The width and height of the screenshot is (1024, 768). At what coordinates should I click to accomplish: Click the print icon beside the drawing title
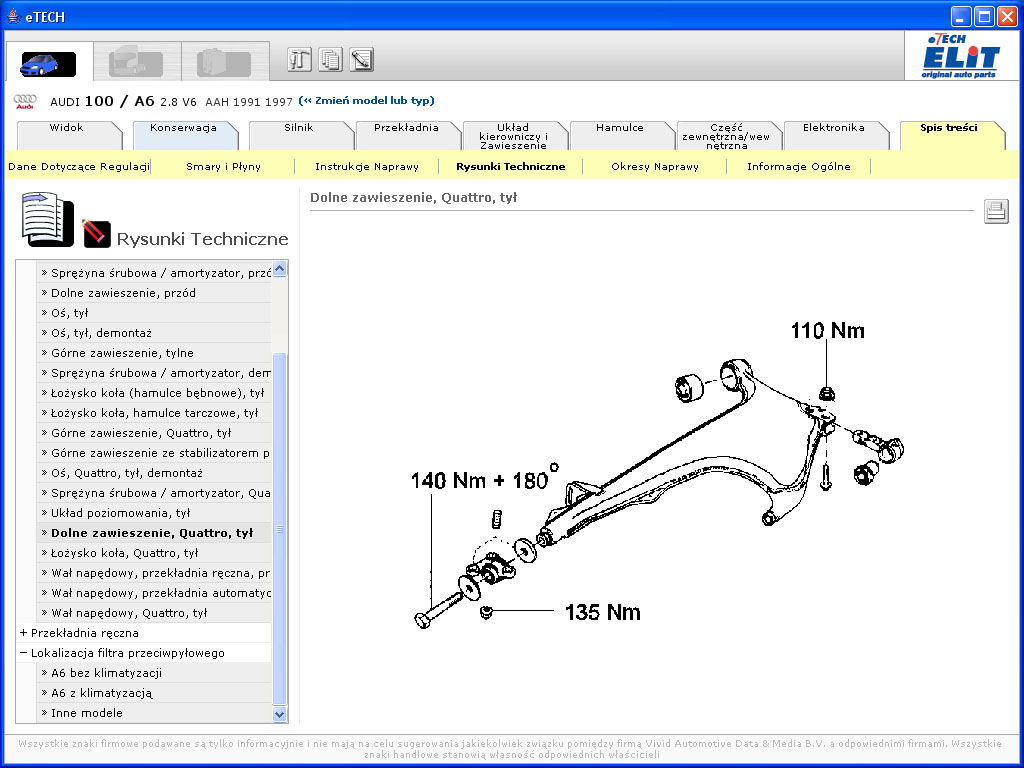click(x=996, y=211)
